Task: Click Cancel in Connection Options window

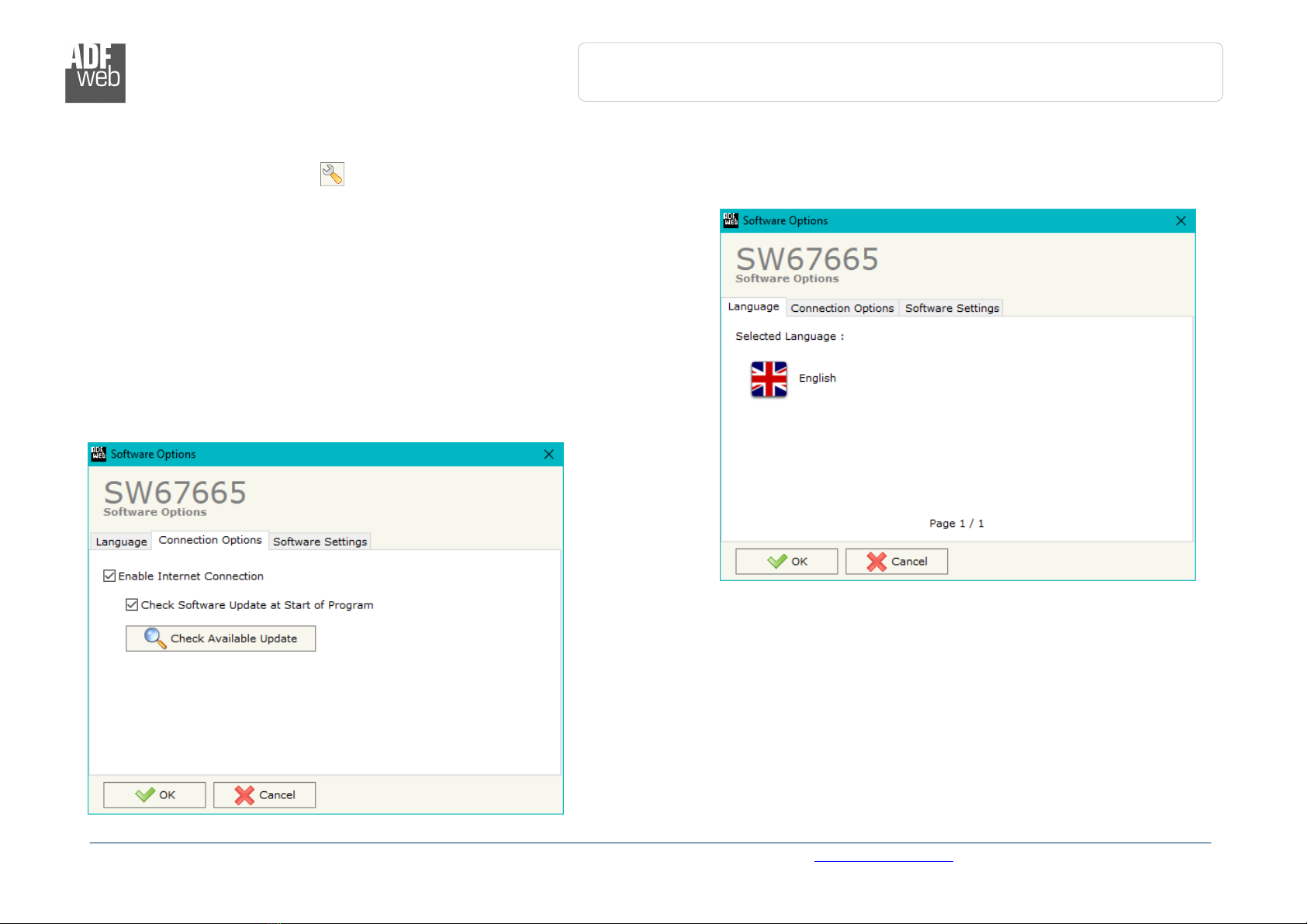Action: (x=265, y=794)
